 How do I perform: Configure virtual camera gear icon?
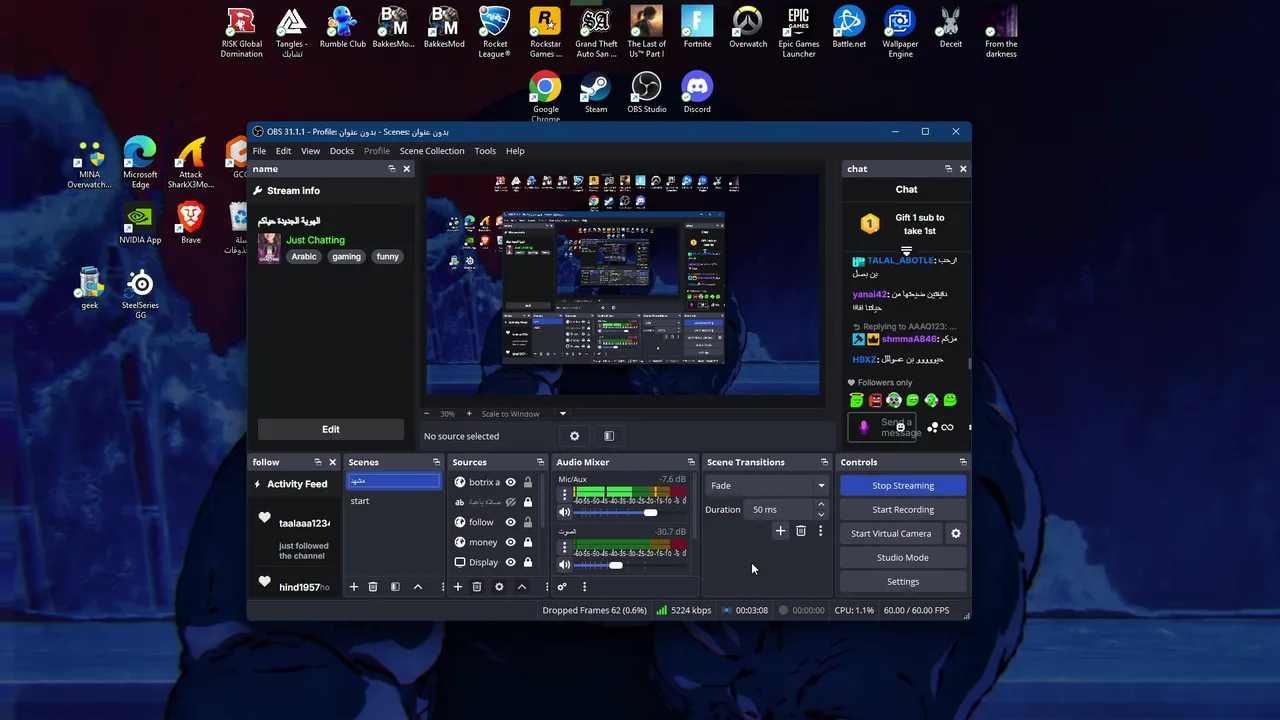coord(956,533)
